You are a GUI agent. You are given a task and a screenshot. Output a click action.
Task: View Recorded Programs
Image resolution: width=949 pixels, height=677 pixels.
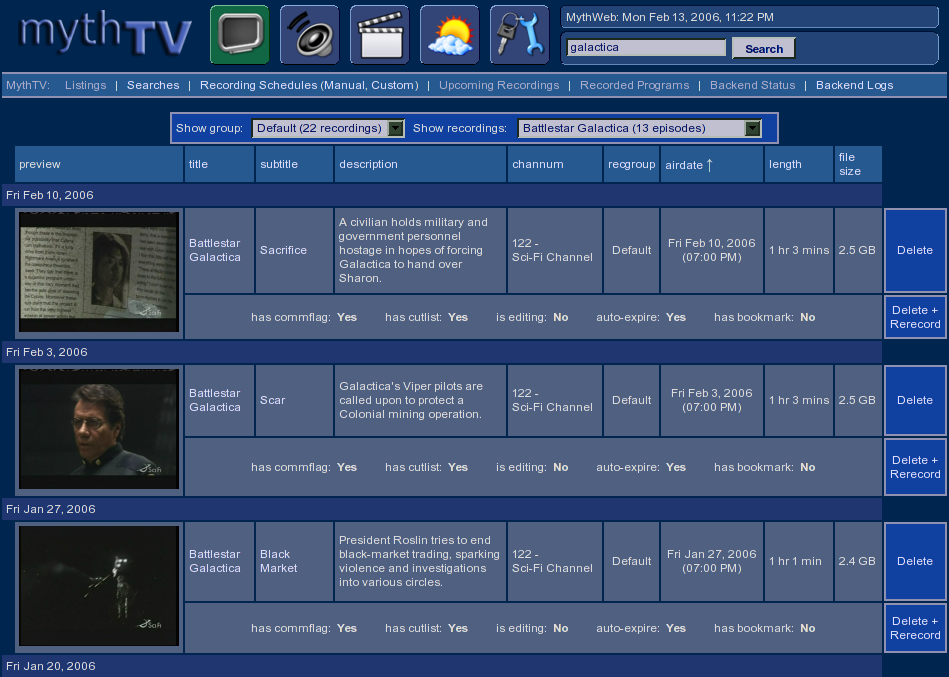tap(634, 85)
